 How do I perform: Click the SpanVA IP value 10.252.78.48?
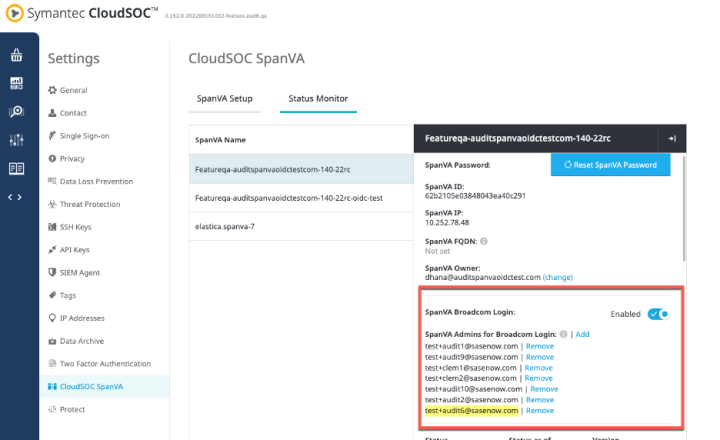(x=447, y=223)
